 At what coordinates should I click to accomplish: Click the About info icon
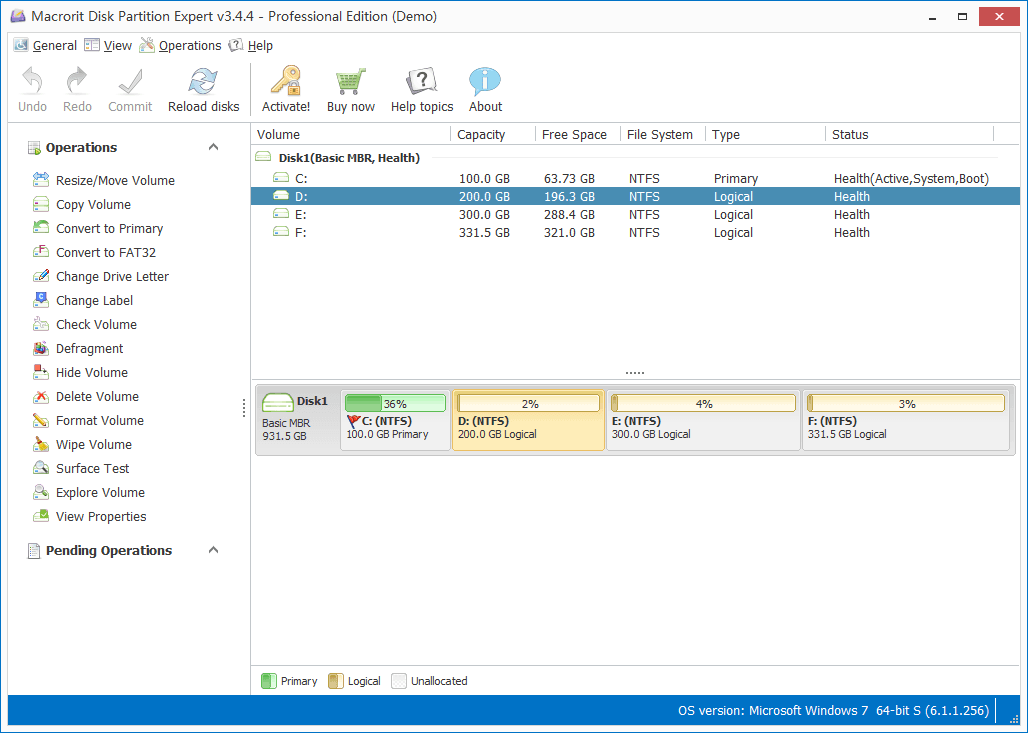[x=485, y=82]
